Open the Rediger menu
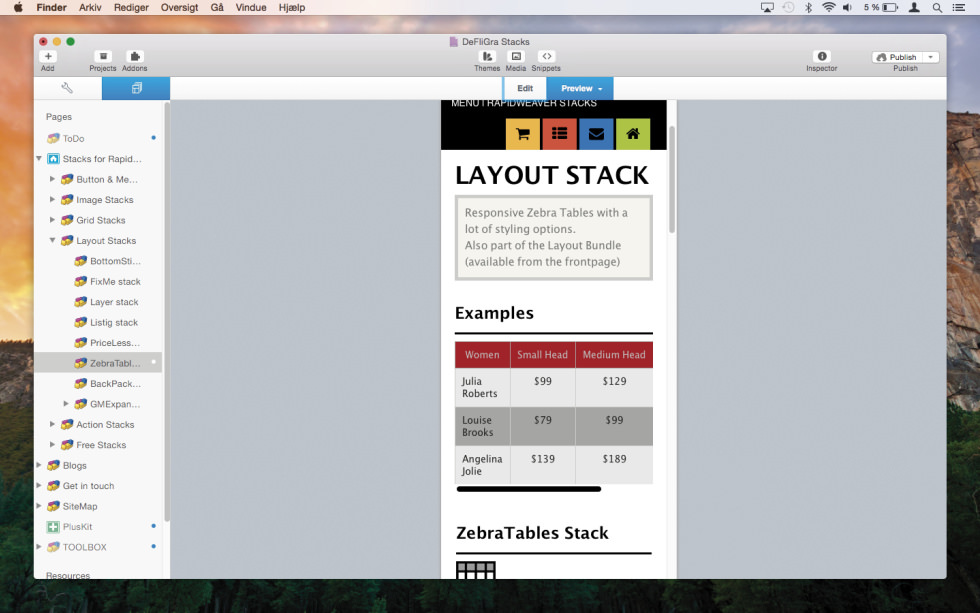980x613 pixels. tap(131, 7)
